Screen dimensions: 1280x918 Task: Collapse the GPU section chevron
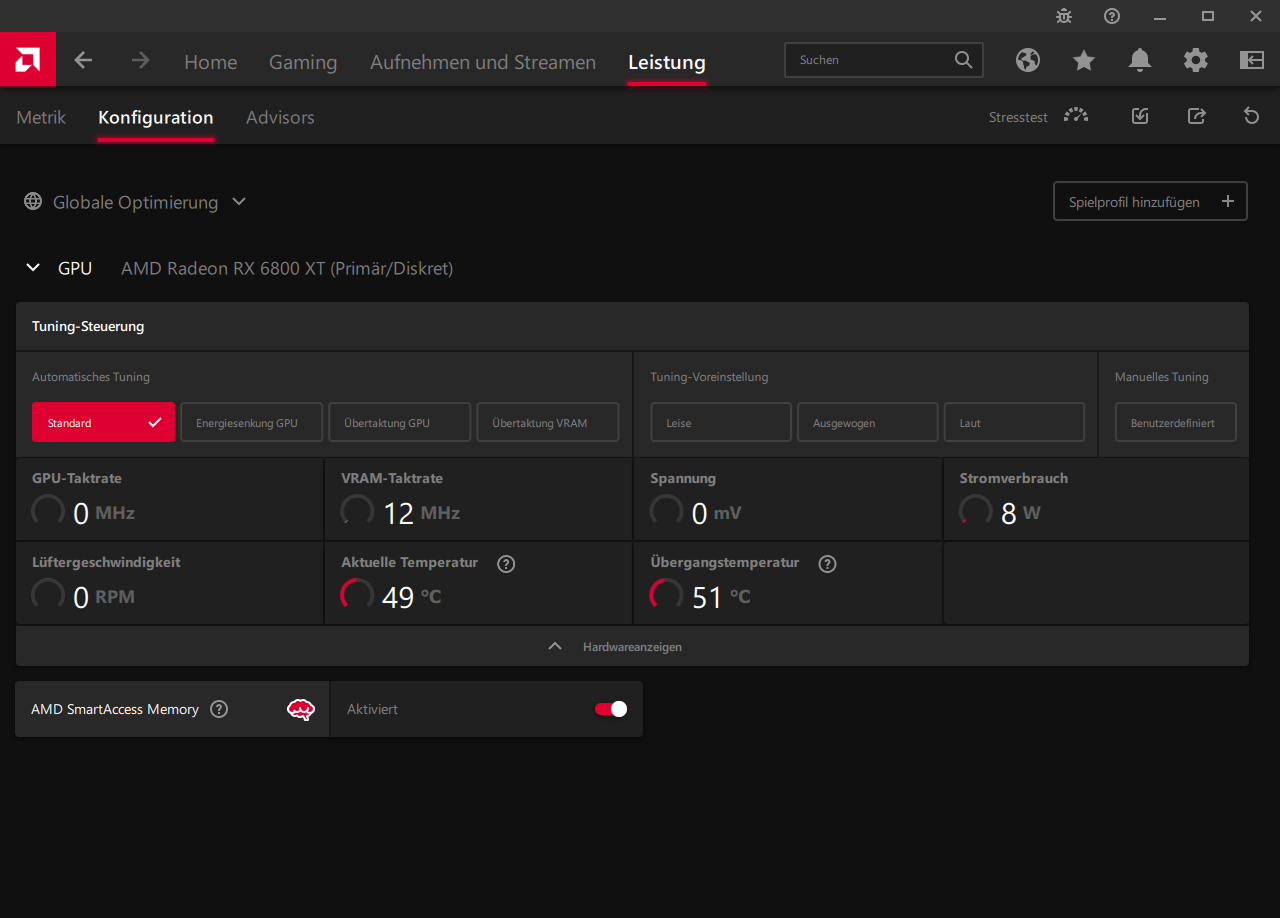[x=33, y=268]
